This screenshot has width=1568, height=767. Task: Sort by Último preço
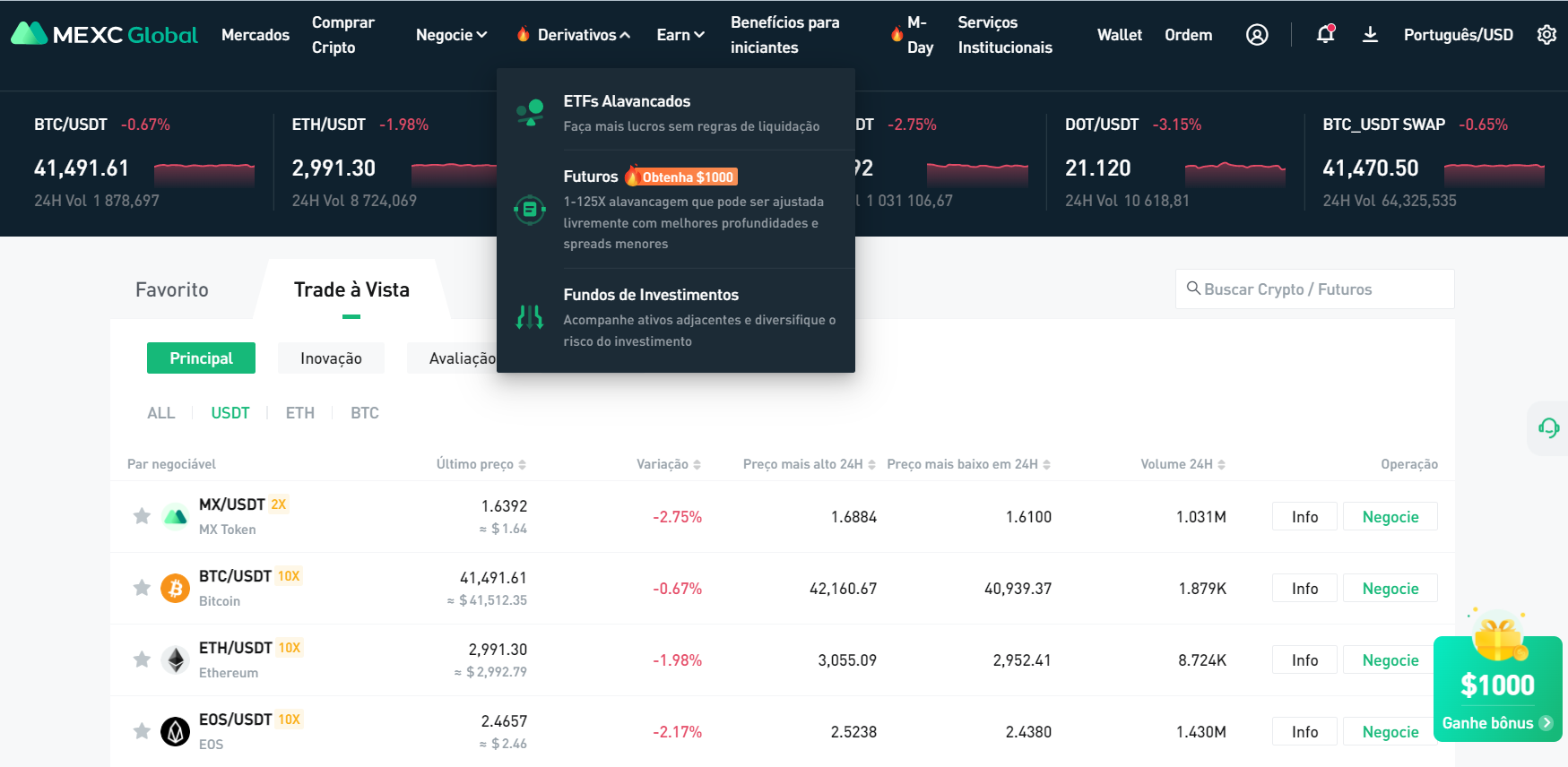481,464
